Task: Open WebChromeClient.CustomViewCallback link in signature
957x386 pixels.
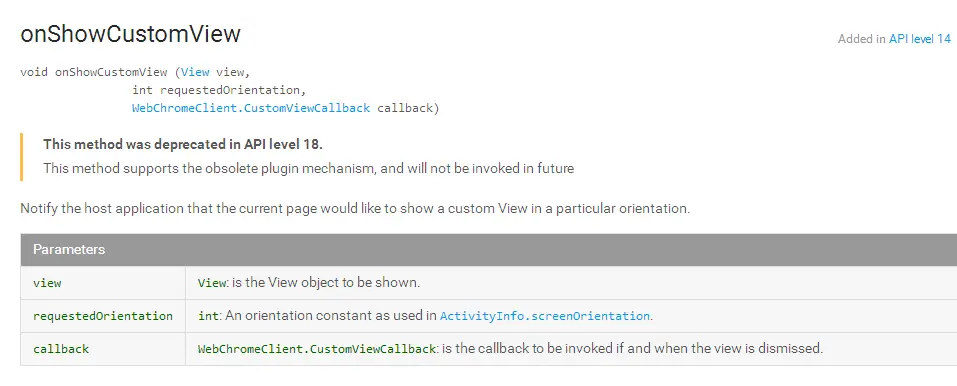Action: click(x=251, y=108)
